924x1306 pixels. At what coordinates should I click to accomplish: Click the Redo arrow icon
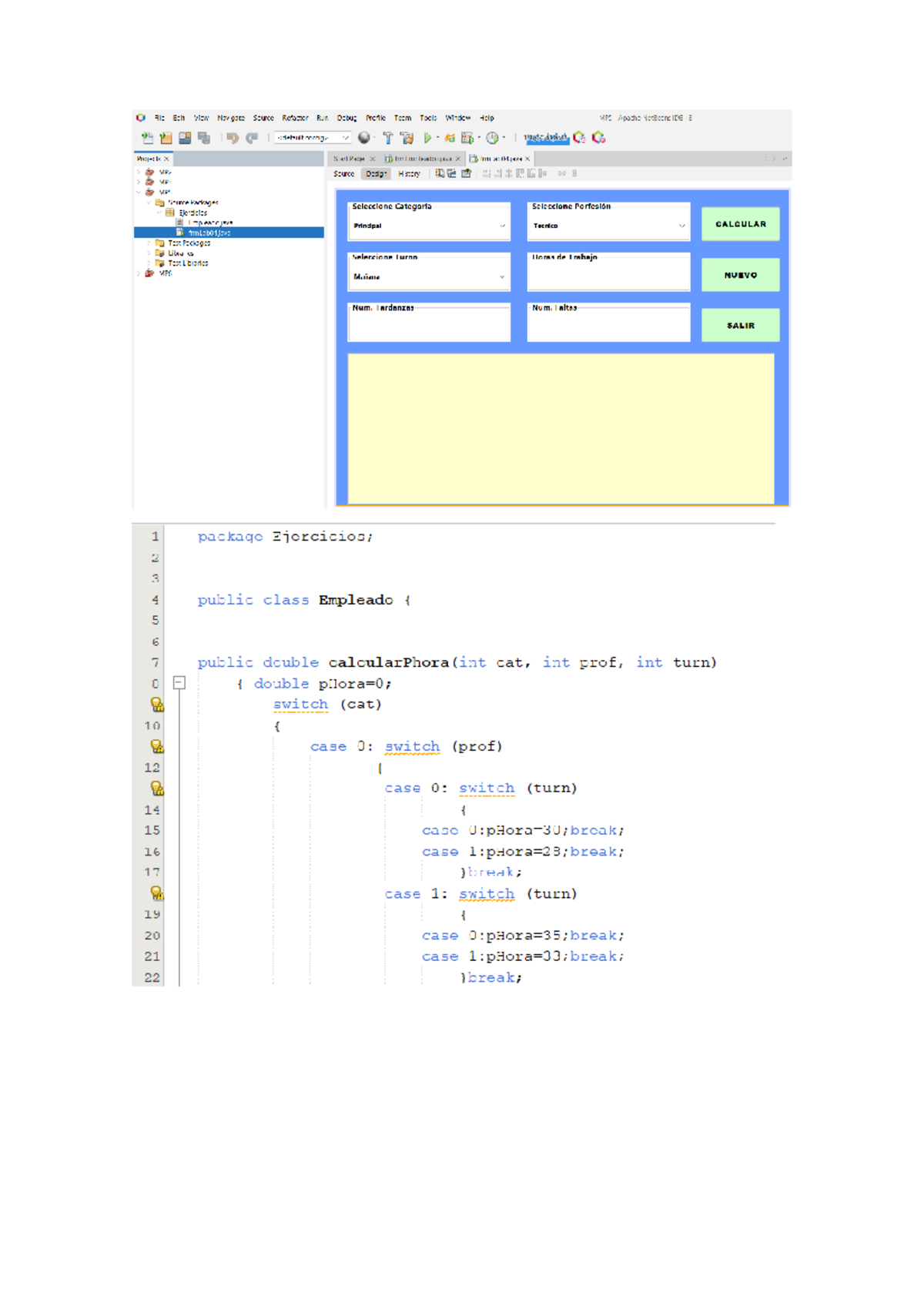252,139
